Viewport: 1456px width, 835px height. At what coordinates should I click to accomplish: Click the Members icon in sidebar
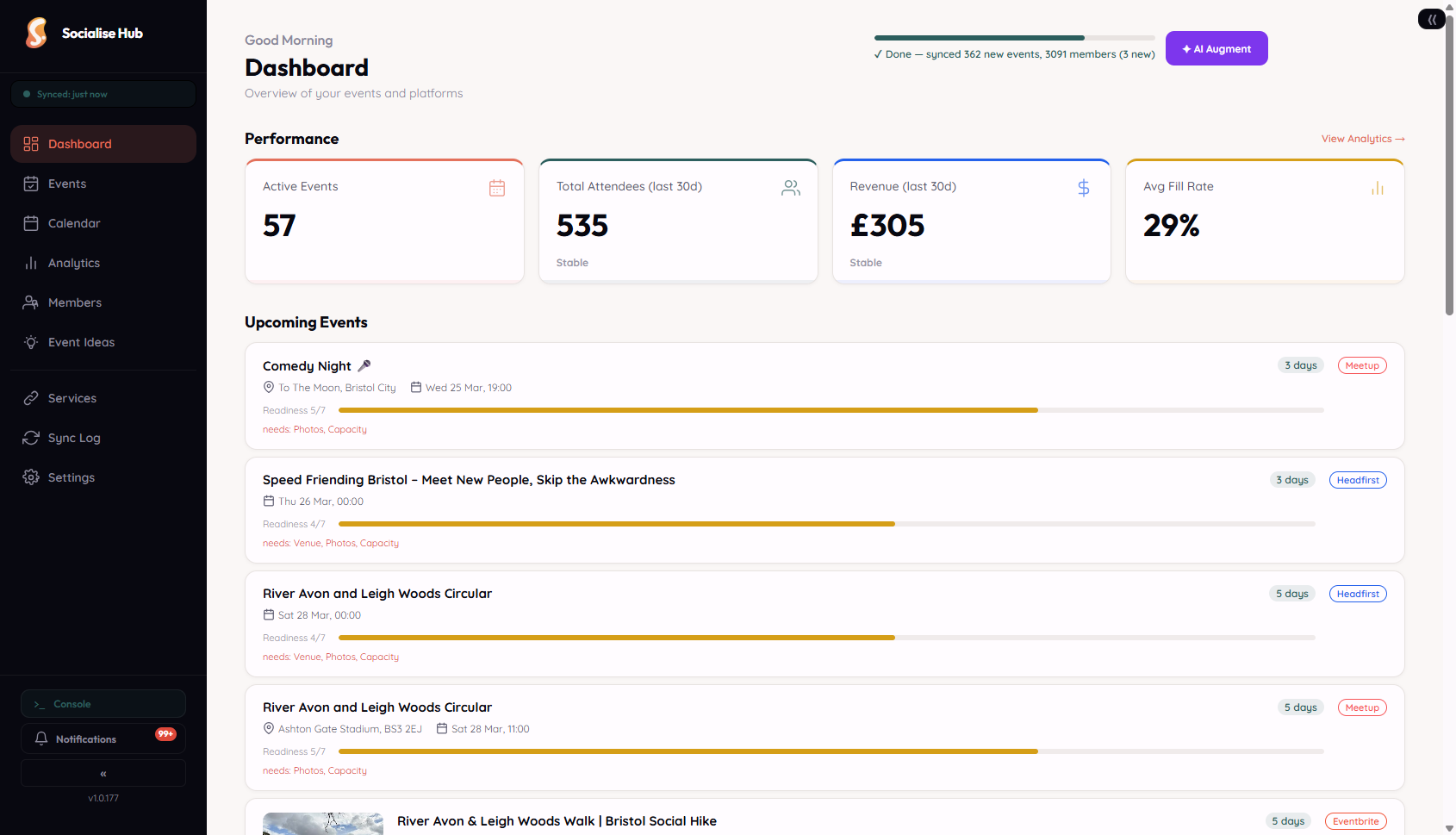click(x=31, y=302)
